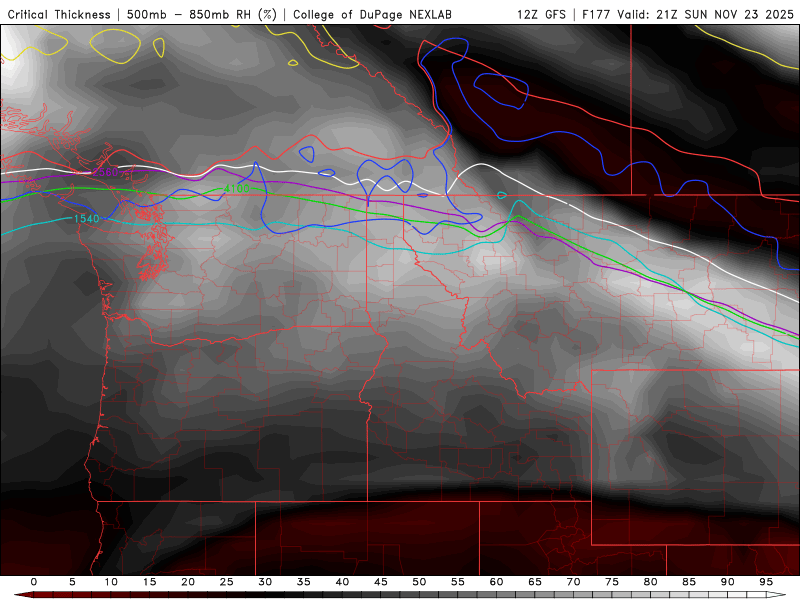Click 'College of DuPage NEXLAB' in the header
800x600 pixels.
coord(372,15)
